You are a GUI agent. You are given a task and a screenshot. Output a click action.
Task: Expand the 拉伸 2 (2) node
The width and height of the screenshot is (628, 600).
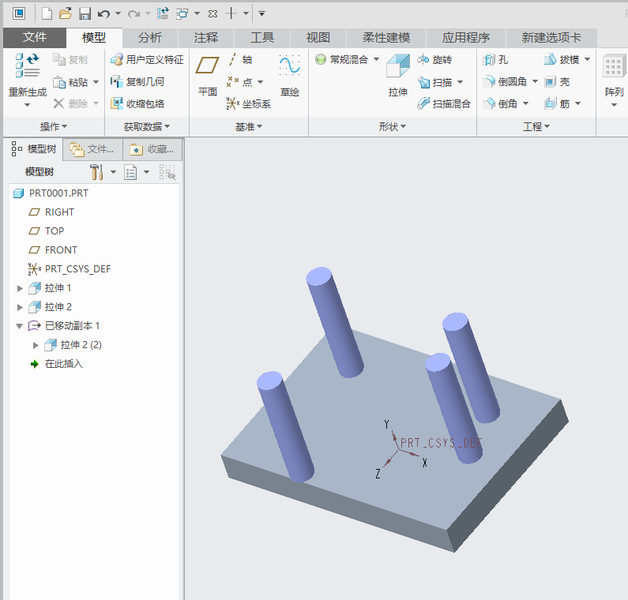(x=35, y=345)
